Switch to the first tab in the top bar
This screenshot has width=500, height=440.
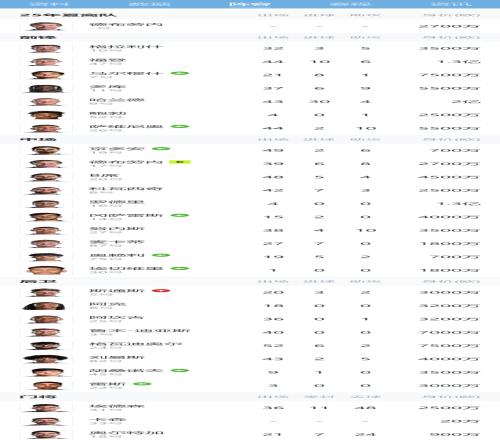(49, 4)
